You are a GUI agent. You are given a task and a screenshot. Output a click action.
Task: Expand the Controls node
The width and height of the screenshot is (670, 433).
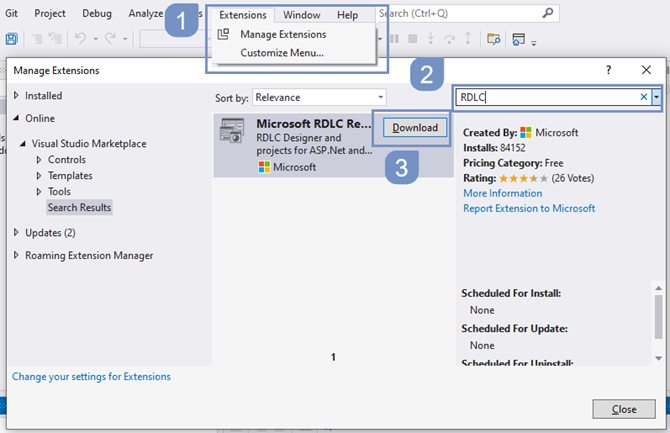click(x=39, y=159)
